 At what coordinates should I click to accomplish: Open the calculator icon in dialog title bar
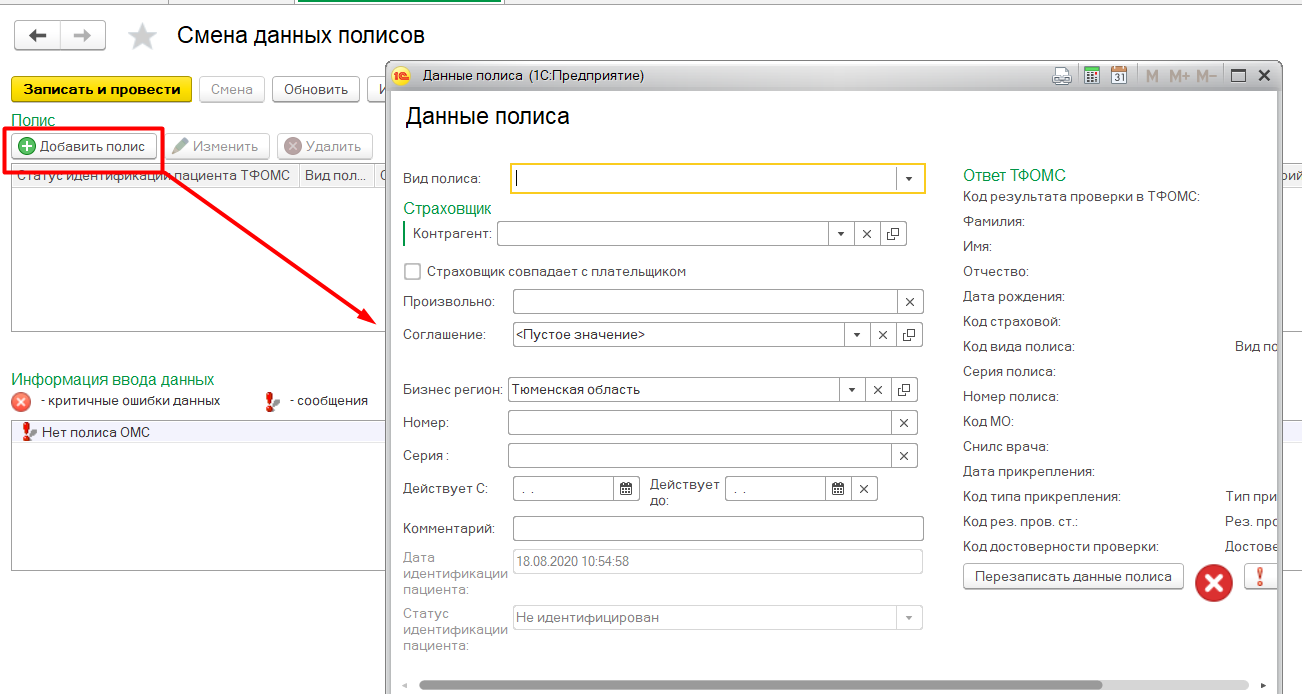click(x=1092, y=76)
